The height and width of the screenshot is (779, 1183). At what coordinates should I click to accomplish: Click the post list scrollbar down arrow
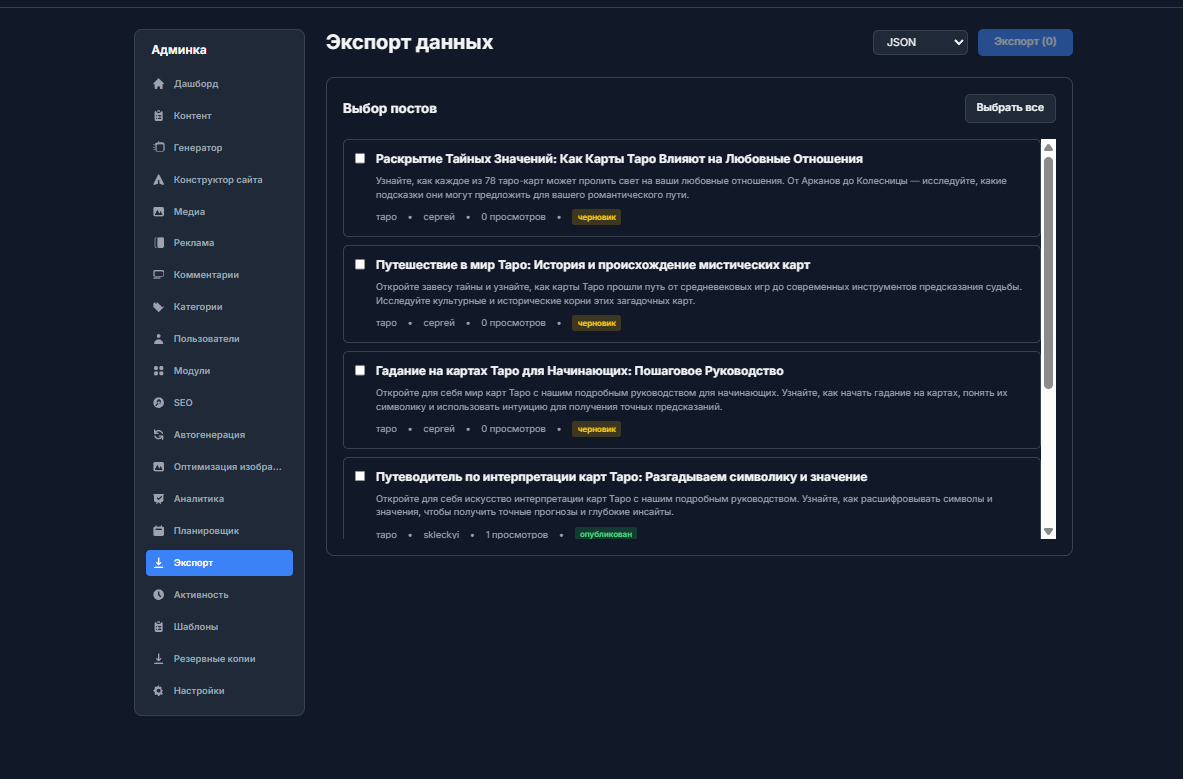tap(1048, 531)
